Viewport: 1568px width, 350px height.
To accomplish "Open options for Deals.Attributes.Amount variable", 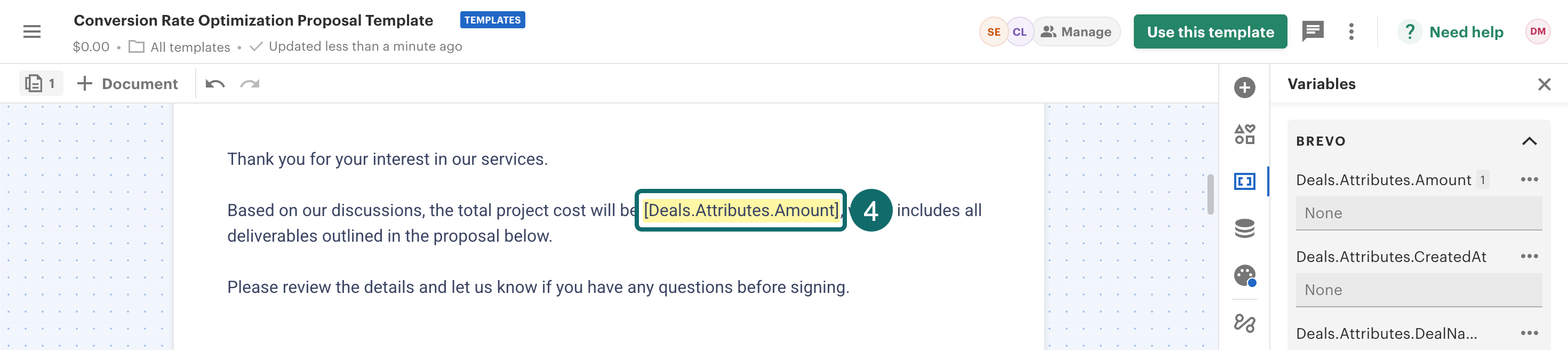I will (1529, 180).
